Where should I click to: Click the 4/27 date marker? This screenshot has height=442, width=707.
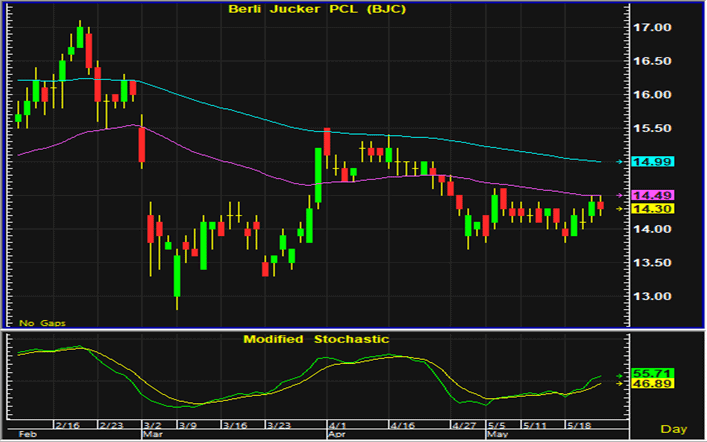point(464,425)
